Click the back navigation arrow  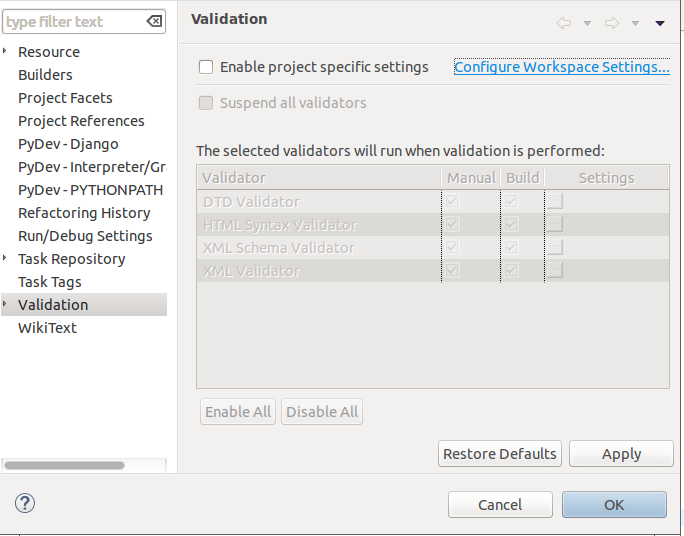(x=564, y=23)
